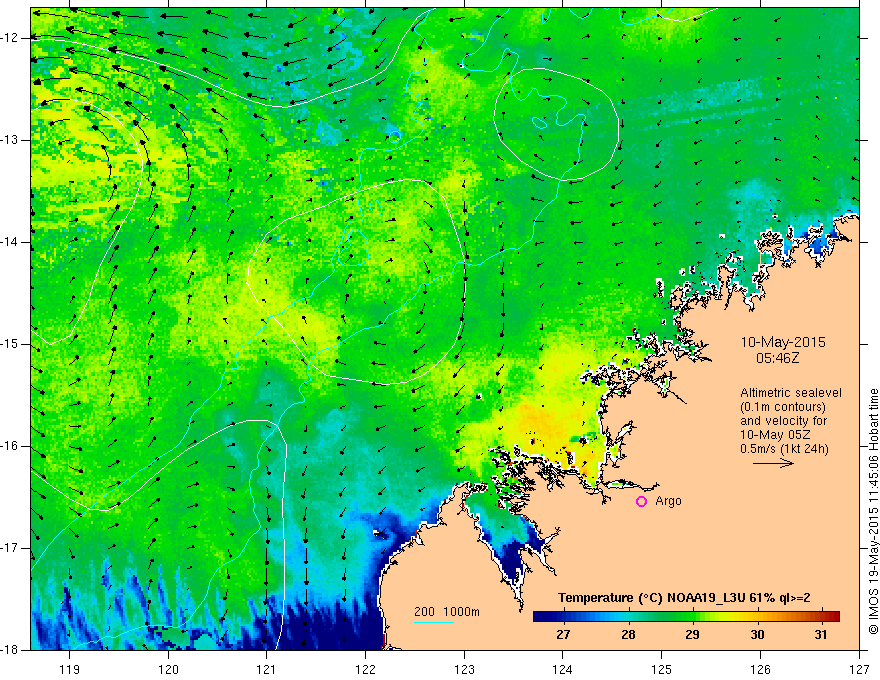Screen dimensions: 880x680
Task: Click latitude label -15 on left axis
Action: coord(10,344)
